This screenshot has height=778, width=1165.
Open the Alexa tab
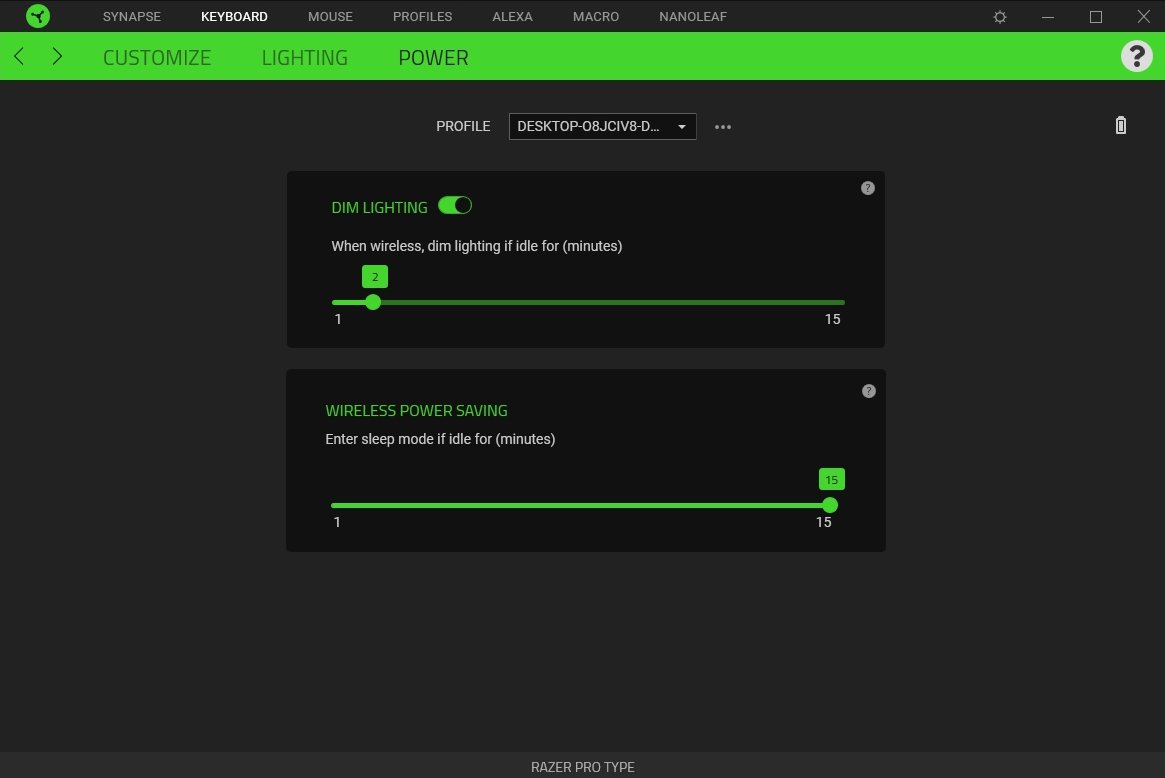coord(513,16)
